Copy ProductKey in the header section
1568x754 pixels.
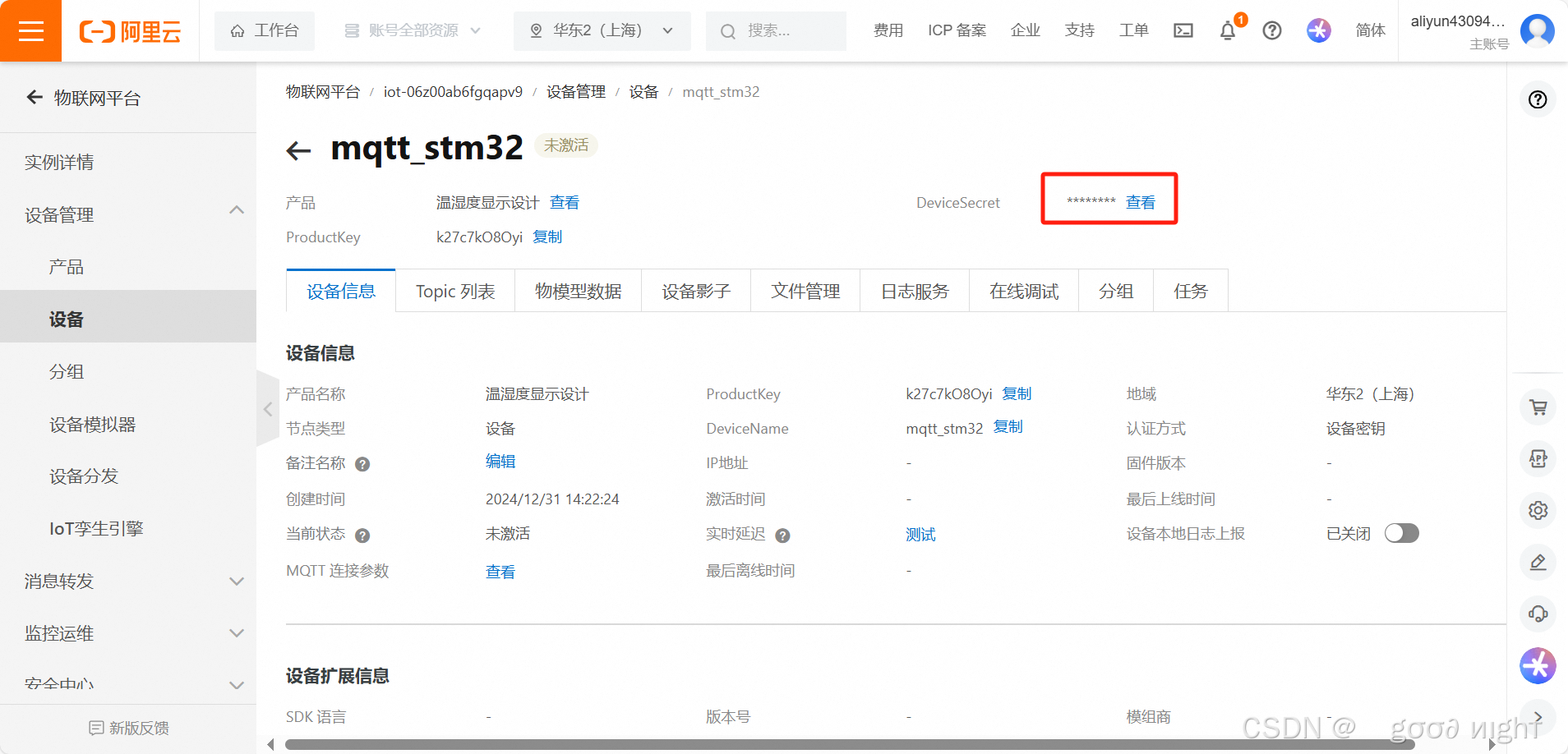pyautogui.click(x=547, y=237)
